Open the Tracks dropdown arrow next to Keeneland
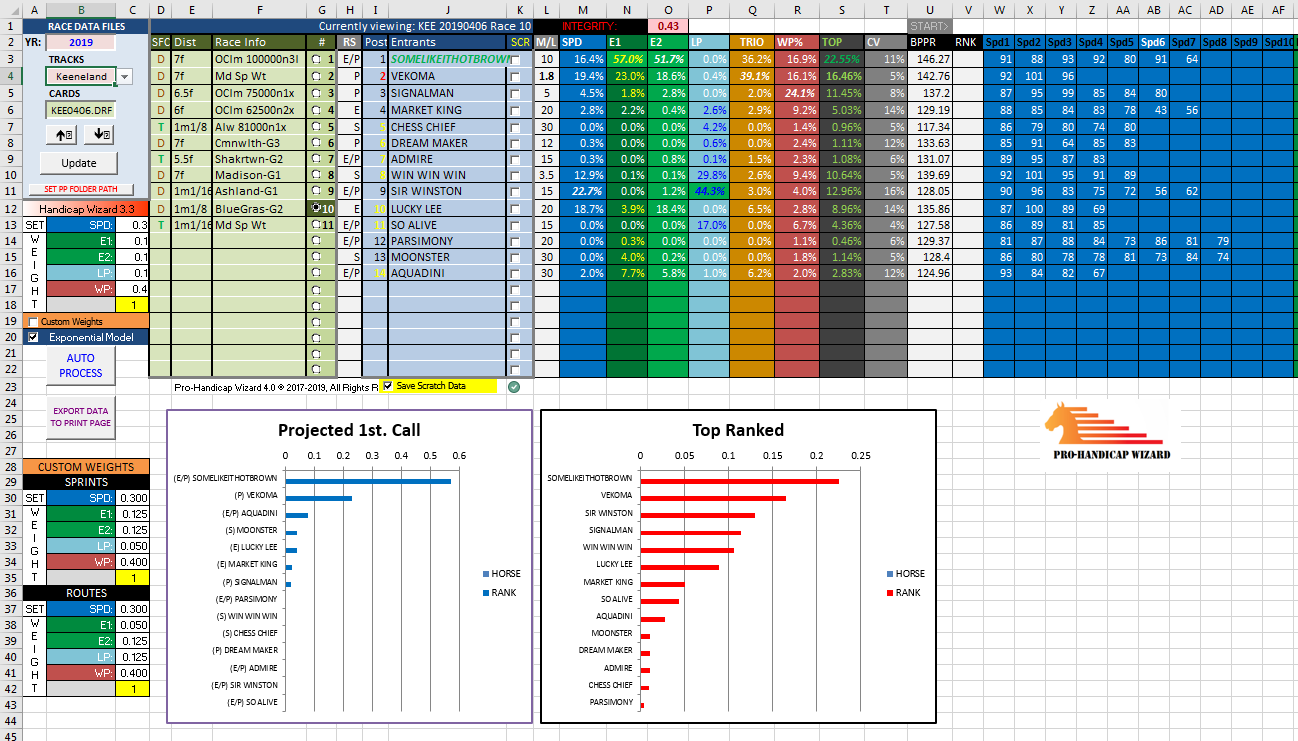 pos(124,77)
